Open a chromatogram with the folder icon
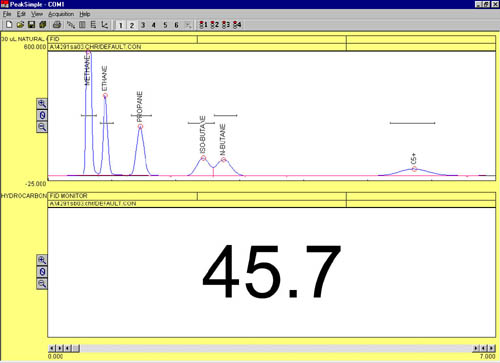The image size is (500, 363). click(20, 24)
